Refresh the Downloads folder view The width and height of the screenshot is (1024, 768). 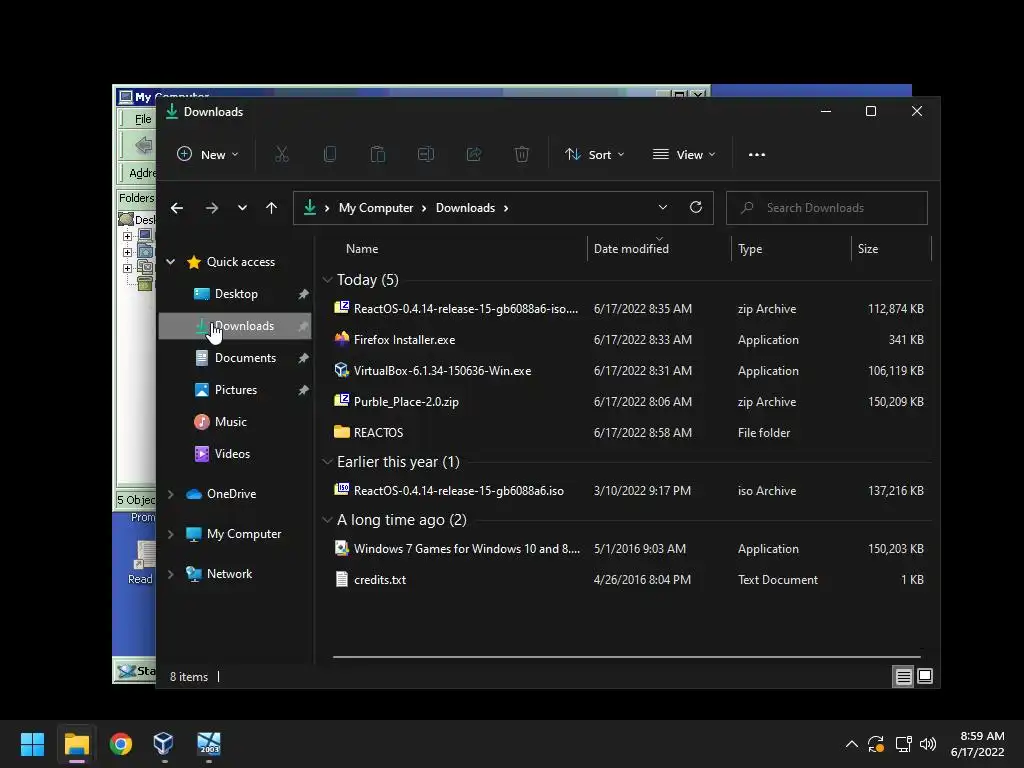(696, 208)
